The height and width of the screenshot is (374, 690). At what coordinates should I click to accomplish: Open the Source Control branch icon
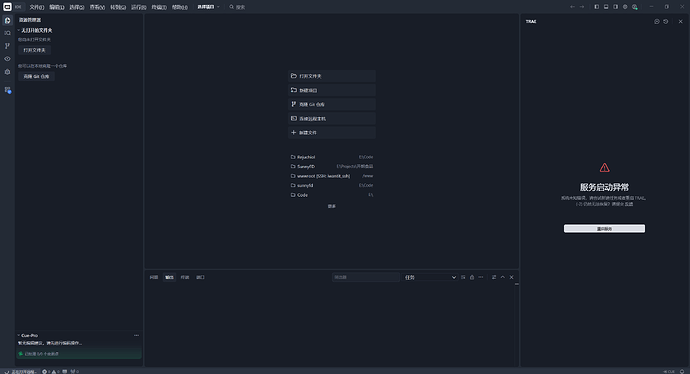7,46
